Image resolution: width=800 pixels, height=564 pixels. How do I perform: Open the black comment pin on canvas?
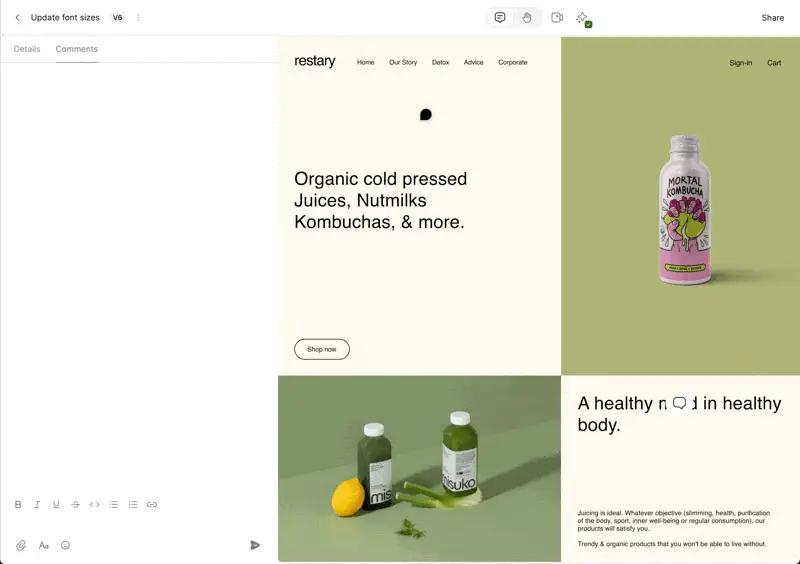point(426,115)
